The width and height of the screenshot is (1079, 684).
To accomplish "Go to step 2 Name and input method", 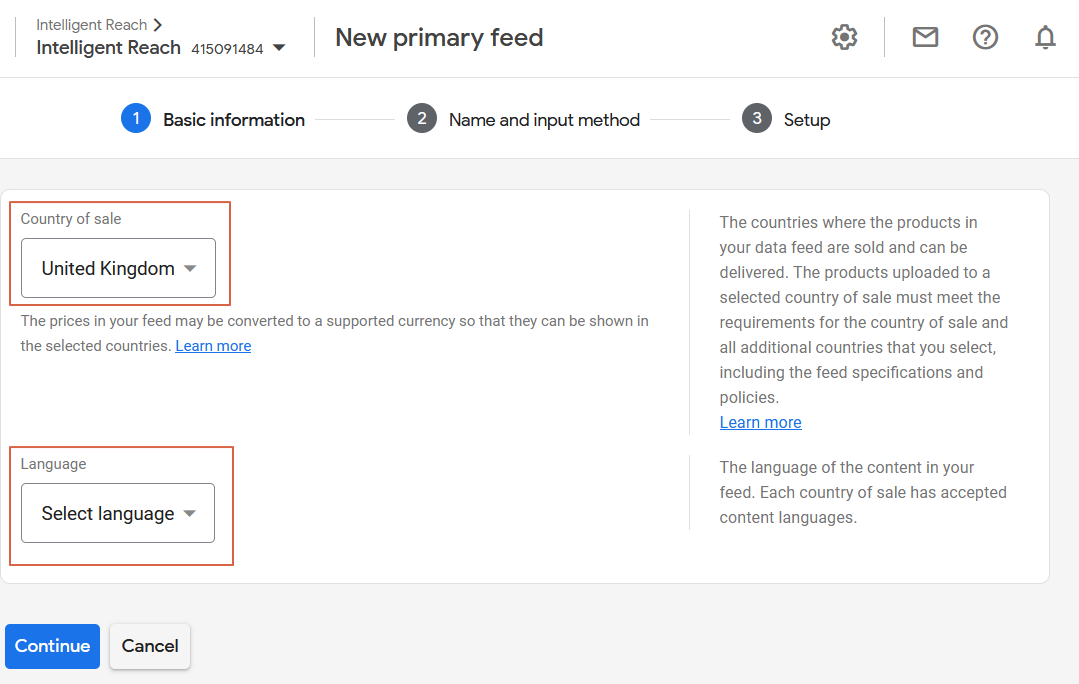I will pyautogui.click(x=523, y=119).
